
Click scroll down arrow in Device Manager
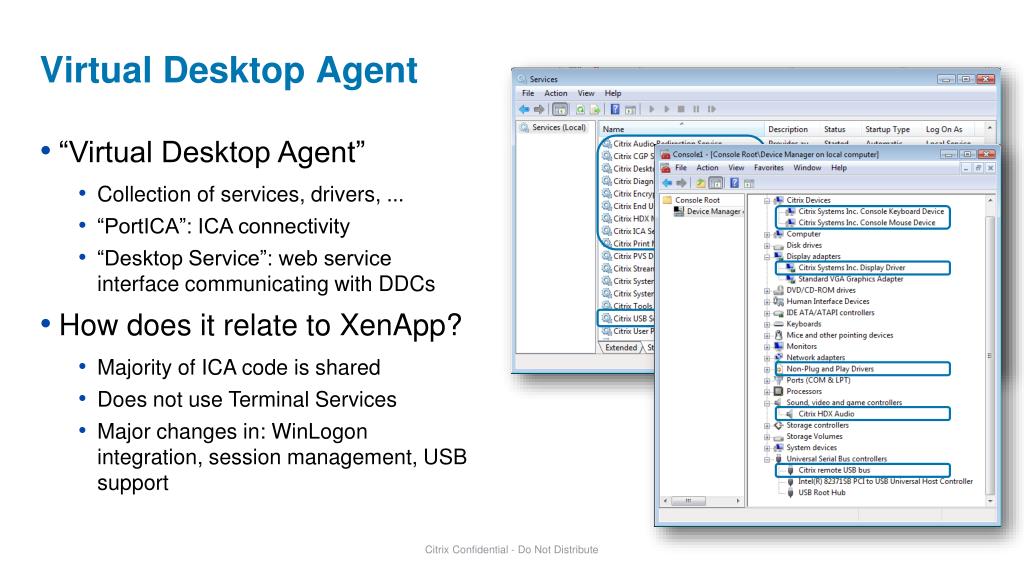coord(990,501)
